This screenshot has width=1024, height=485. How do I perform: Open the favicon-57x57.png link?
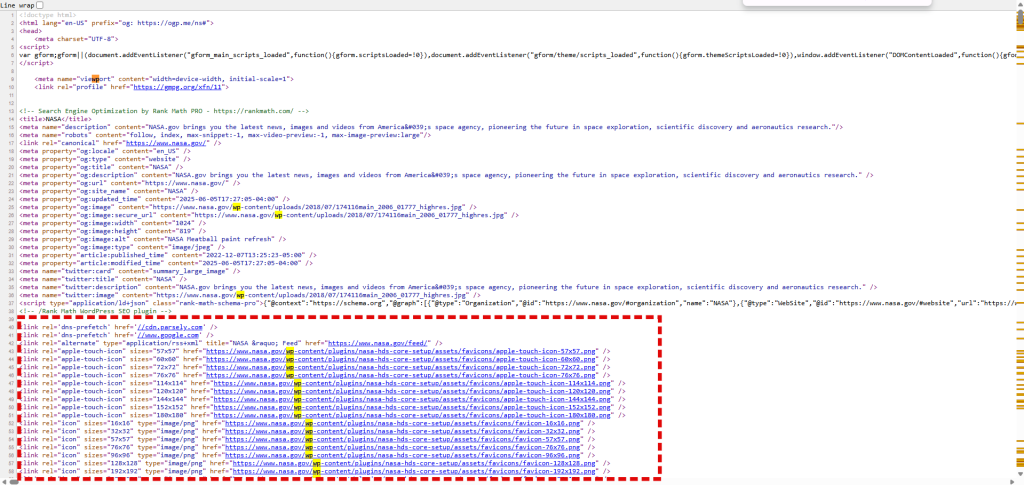[404, 439]
